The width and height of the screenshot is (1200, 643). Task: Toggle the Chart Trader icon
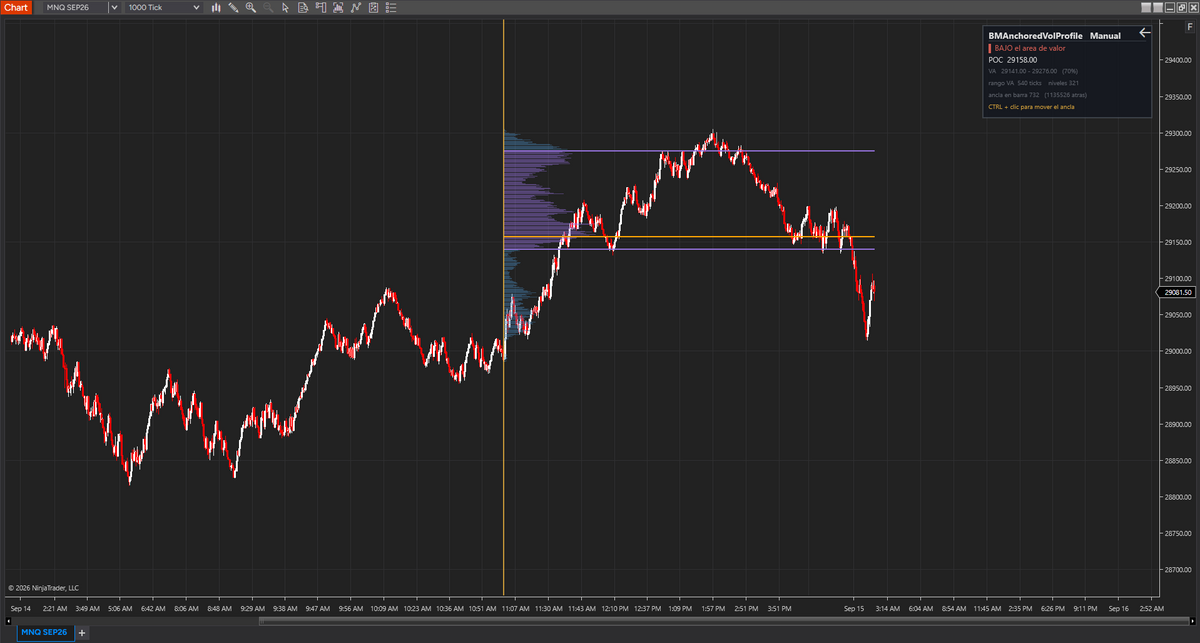pyautogui.click(x=319, y=7)
